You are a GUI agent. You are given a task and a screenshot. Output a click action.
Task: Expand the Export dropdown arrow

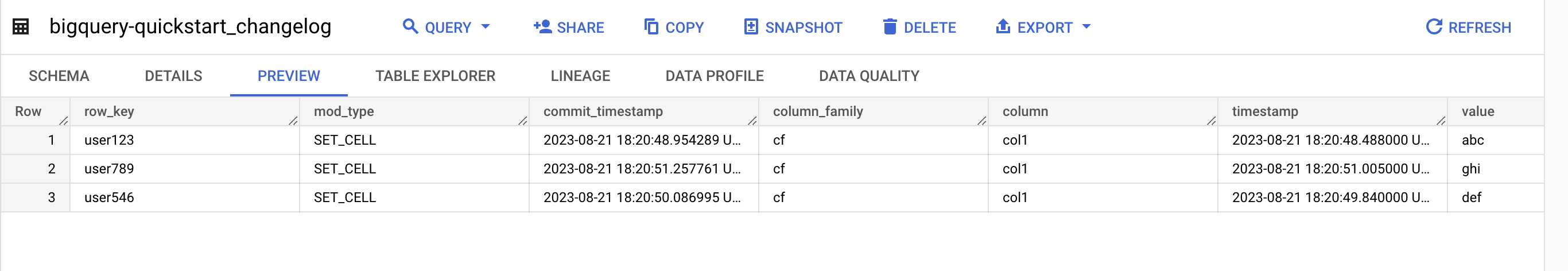(1086, 27)
